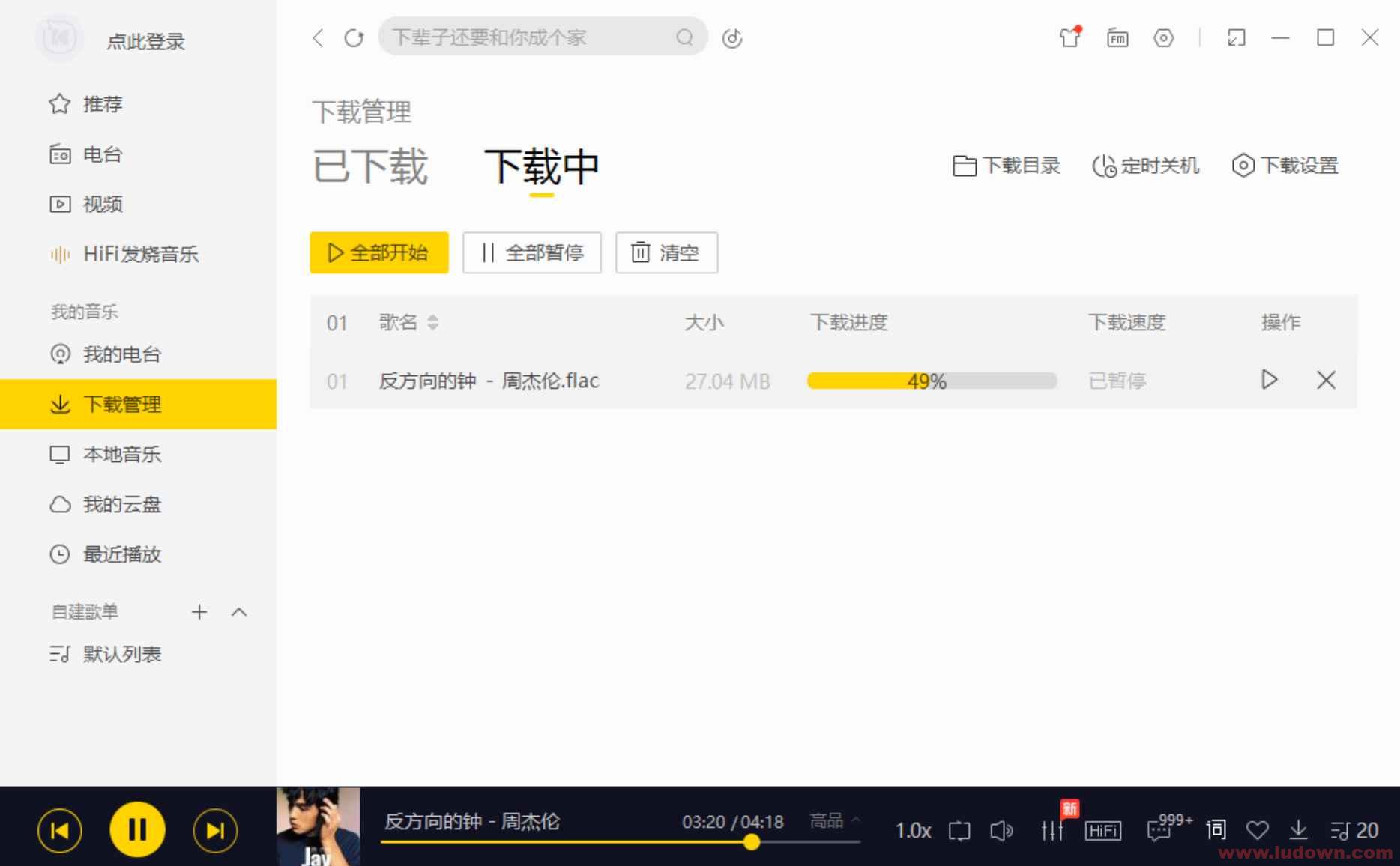The width and height of the screenshot is (1400, 866).
Task: Toggle the HiFi mode icon
Action: click(x=1103, y=831)
